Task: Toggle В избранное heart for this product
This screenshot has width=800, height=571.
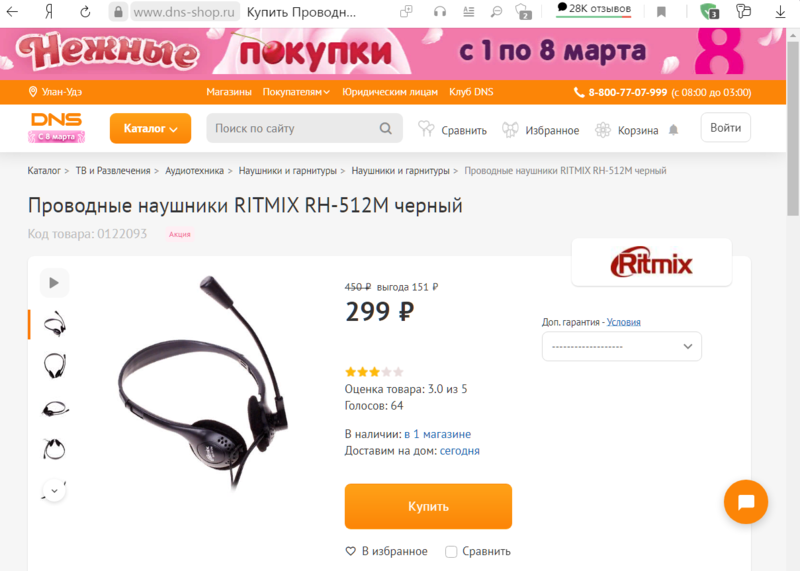Action: (x=387, y=551)
